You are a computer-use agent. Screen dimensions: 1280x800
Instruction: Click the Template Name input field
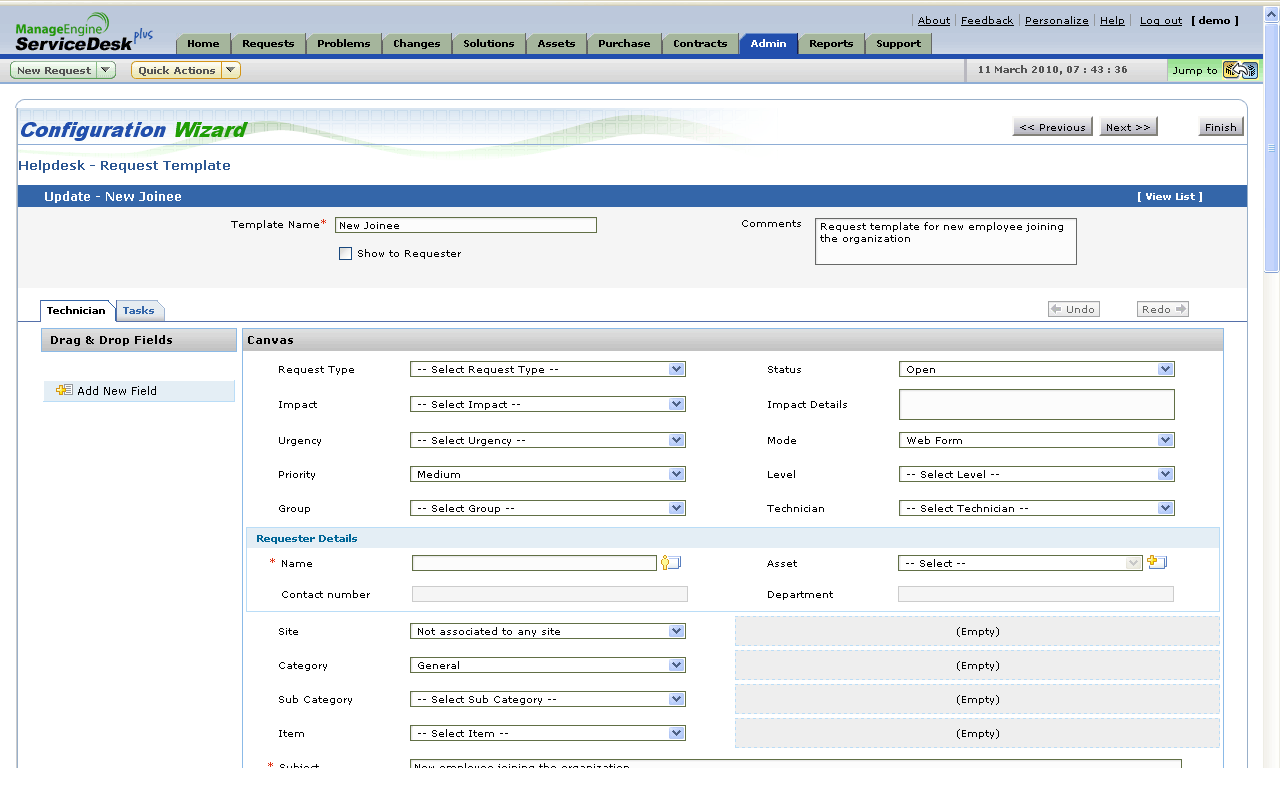[465, 226]
